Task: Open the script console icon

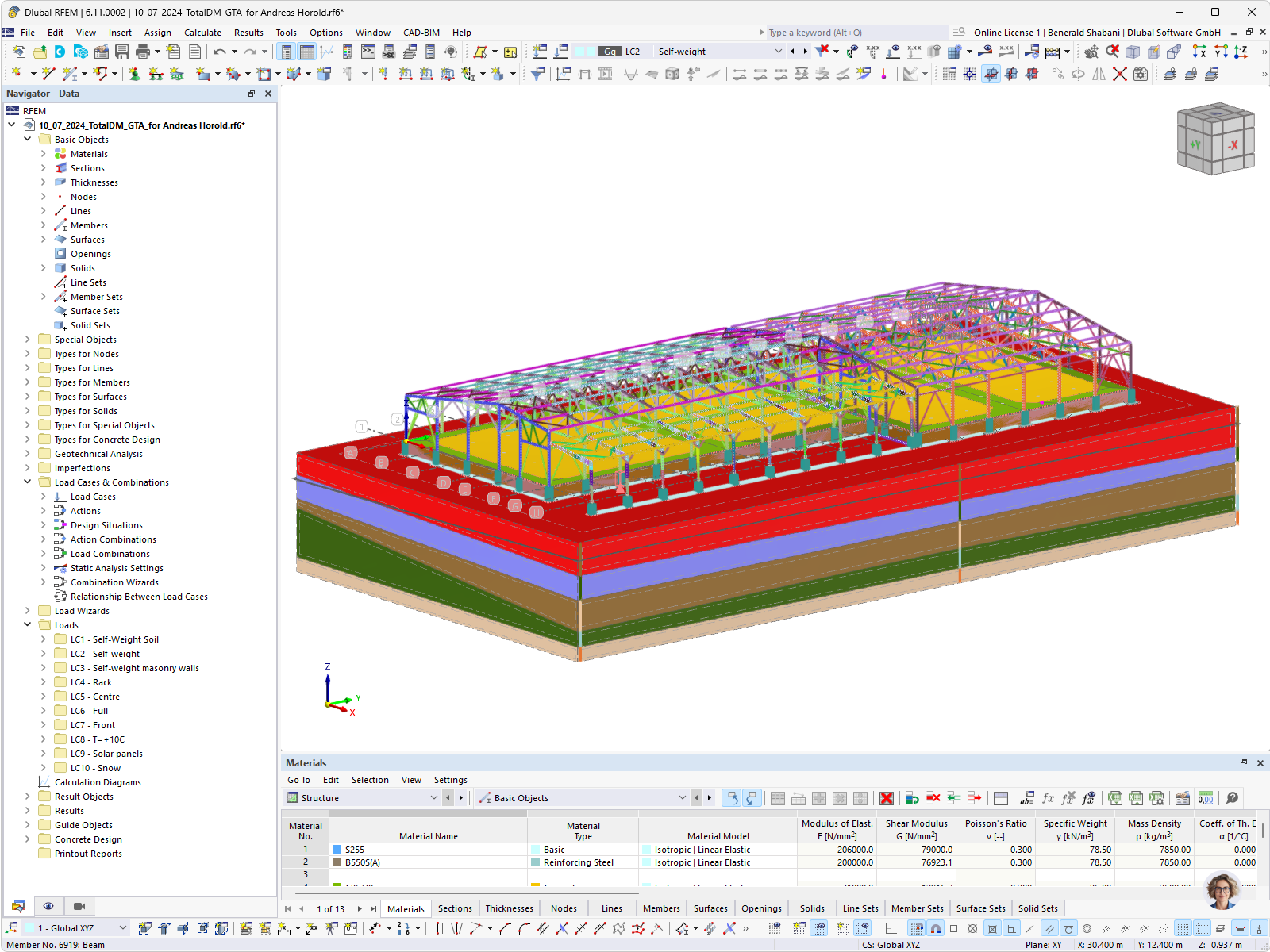Action: point(368,52)
